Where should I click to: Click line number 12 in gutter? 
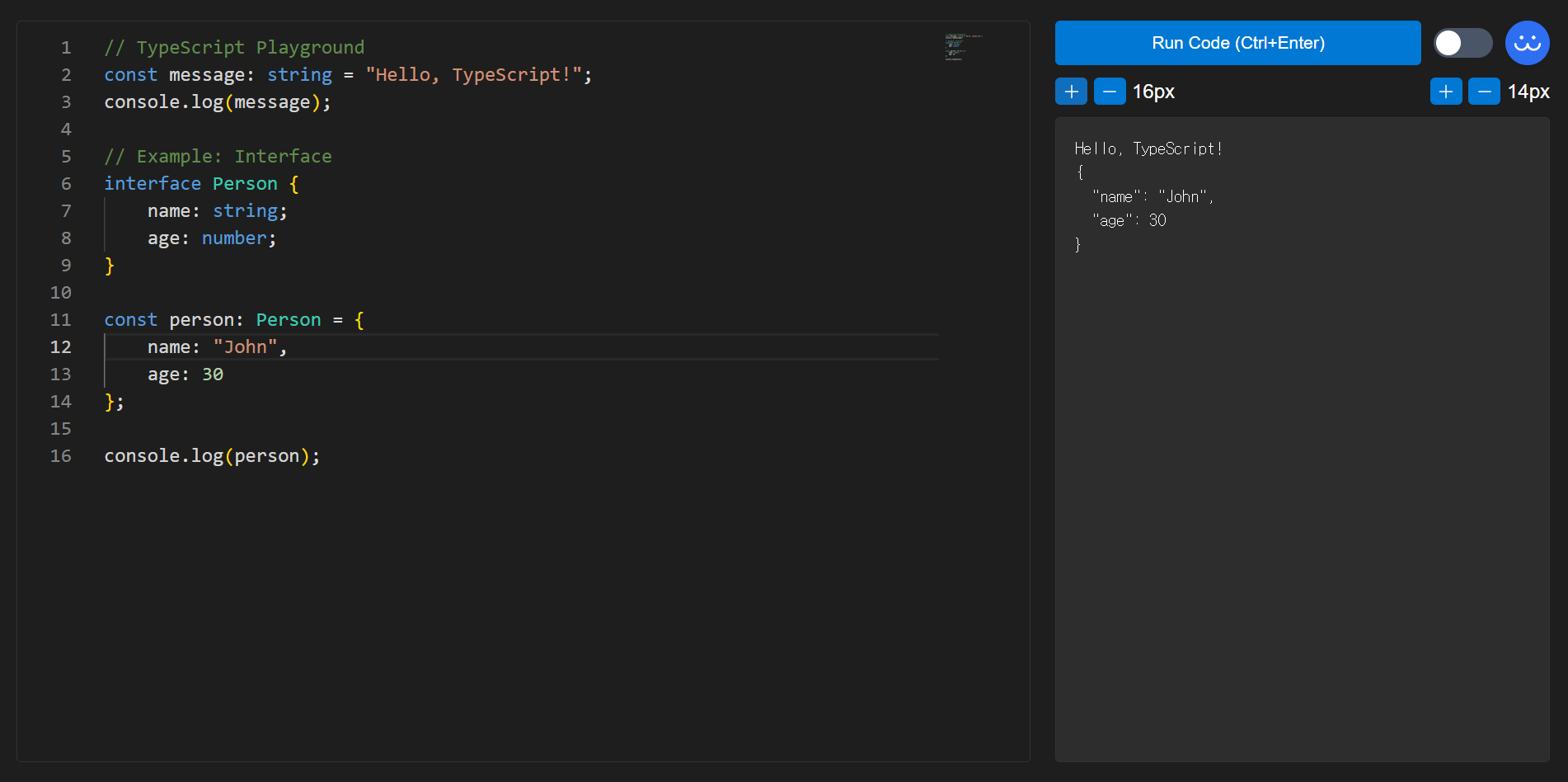tap(60, 347)
